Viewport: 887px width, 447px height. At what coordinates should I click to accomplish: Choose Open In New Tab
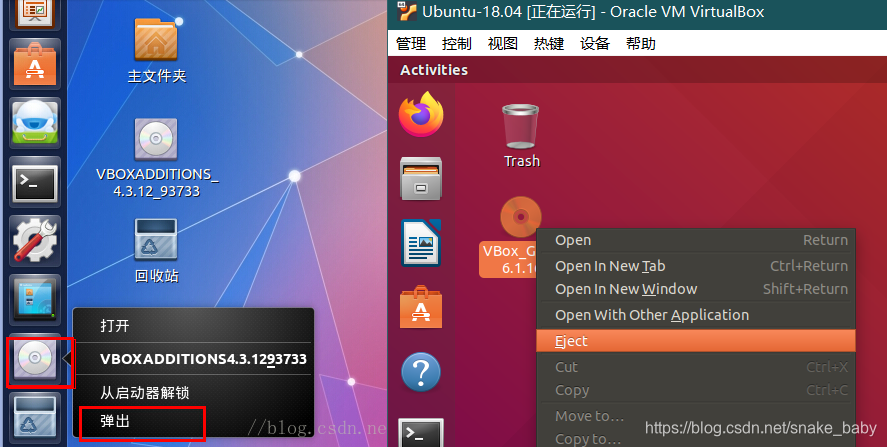(696, 266)
